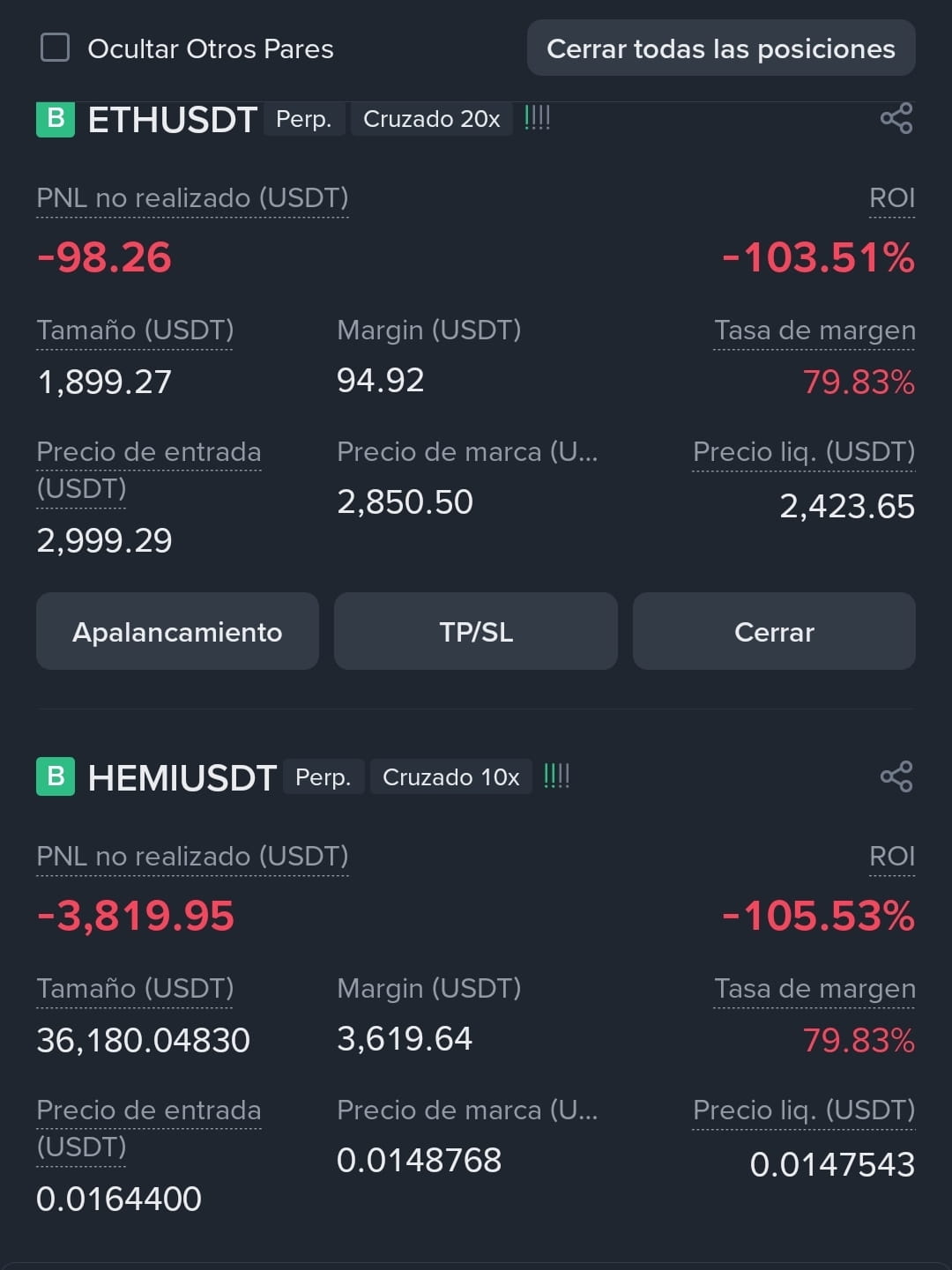Screen dimensions: 952x1270
Task: Tap the green B badge beside ETHUSDT
Action: click(55, 119)
